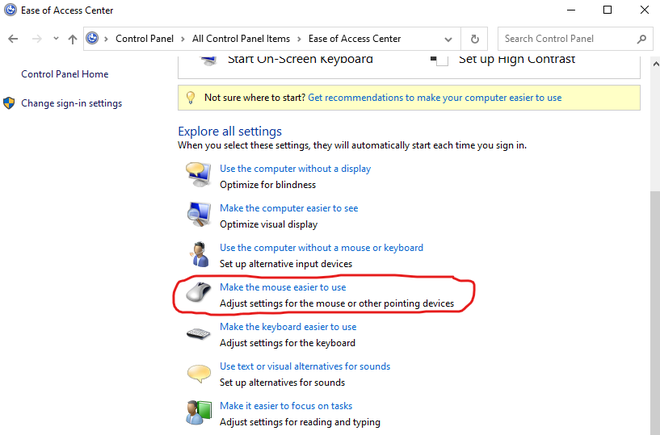The height and width of the screenshot is (435, 660).
Task: Open Get recommendations to make your computer easier link
Action: (435, 98)
